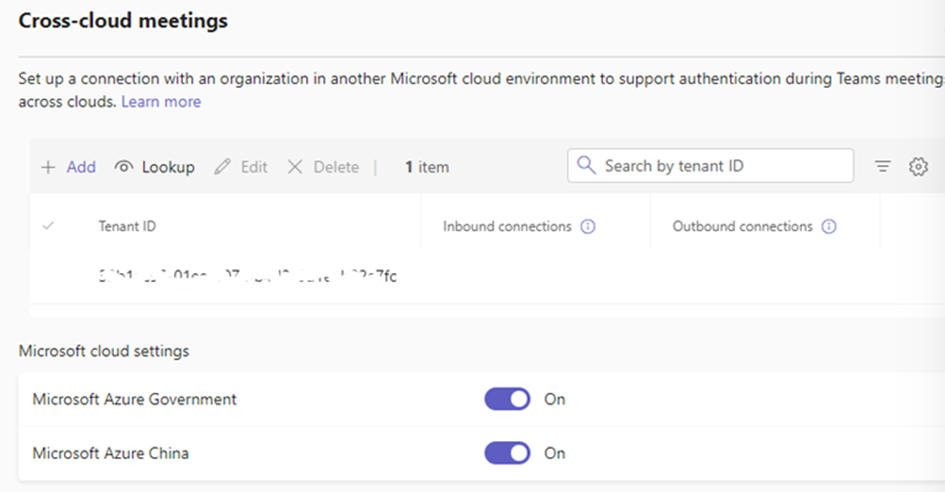Click the Outbound connections column header
This screenshot has height=492, width=945.
(742, 227)
